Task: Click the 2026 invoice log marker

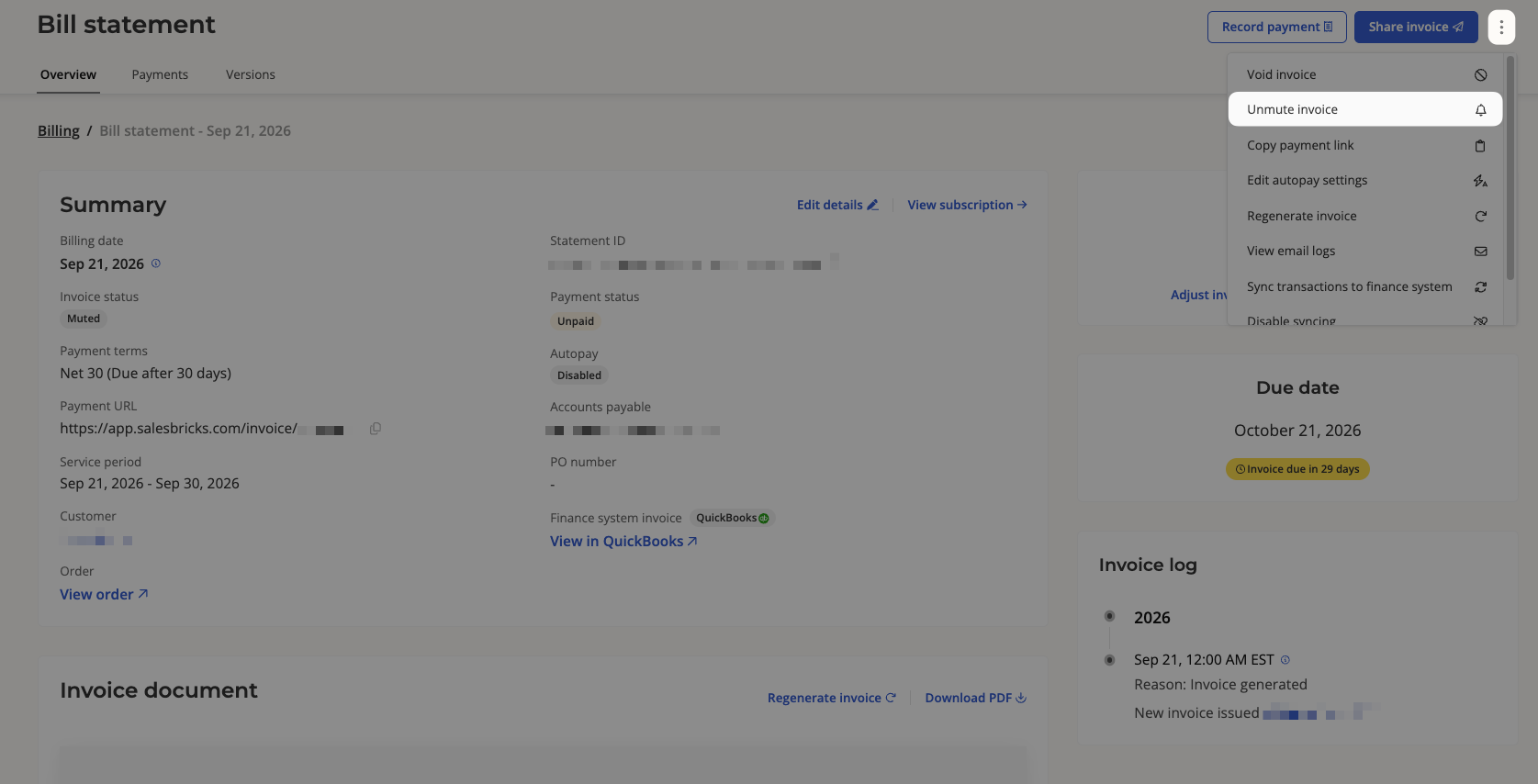Action: coord(1109,616)
